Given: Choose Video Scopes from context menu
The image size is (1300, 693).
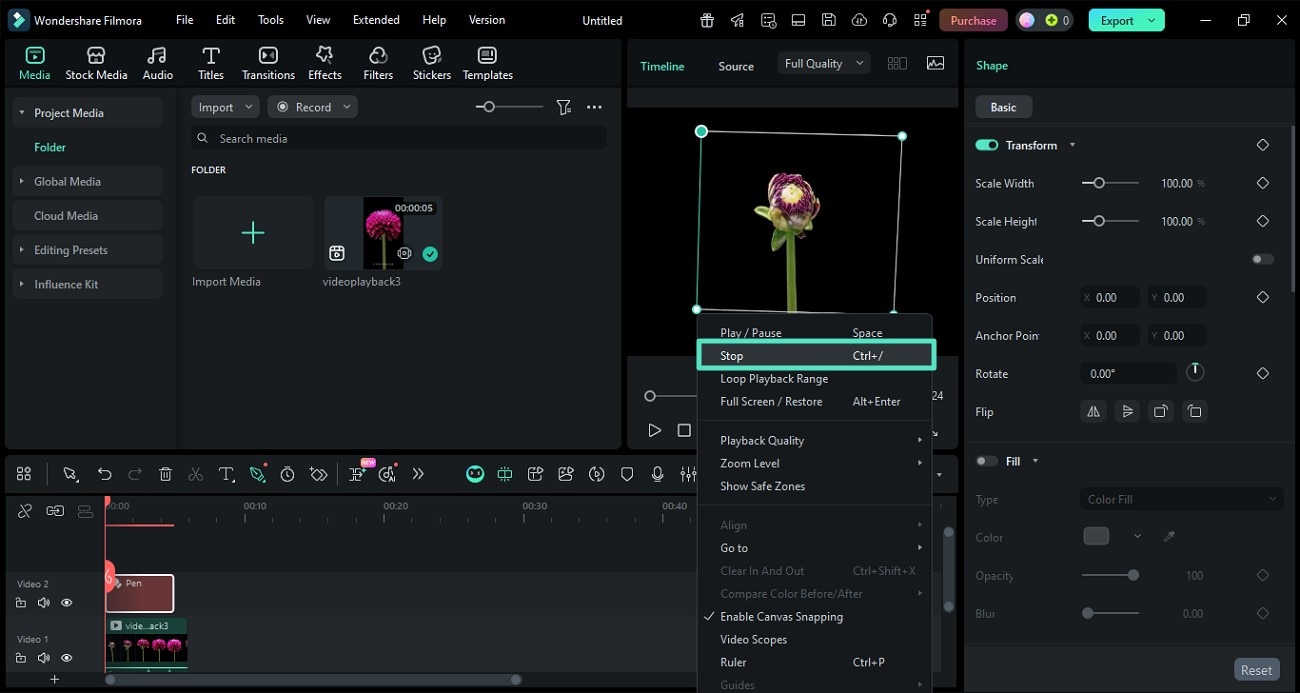Looking at the screenshot, I should pyautogui.click(x=753, y=640).
